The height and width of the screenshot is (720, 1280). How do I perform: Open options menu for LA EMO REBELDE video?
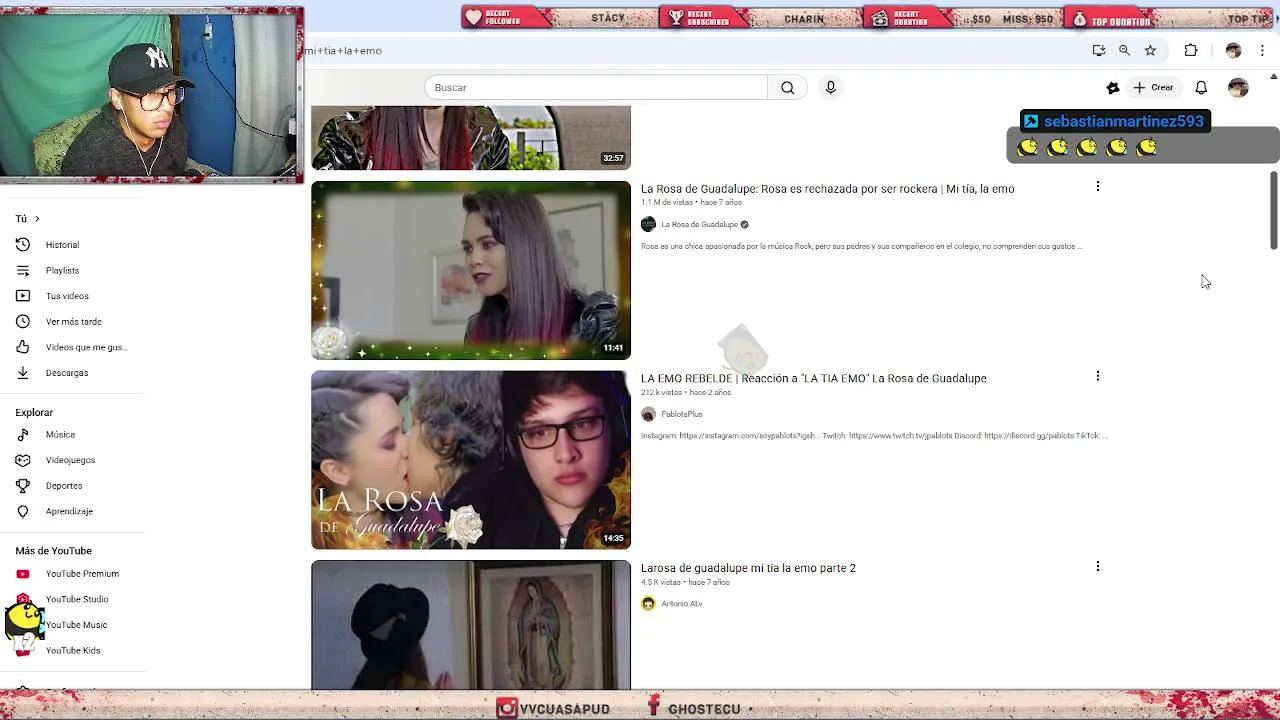(1097, 377)
